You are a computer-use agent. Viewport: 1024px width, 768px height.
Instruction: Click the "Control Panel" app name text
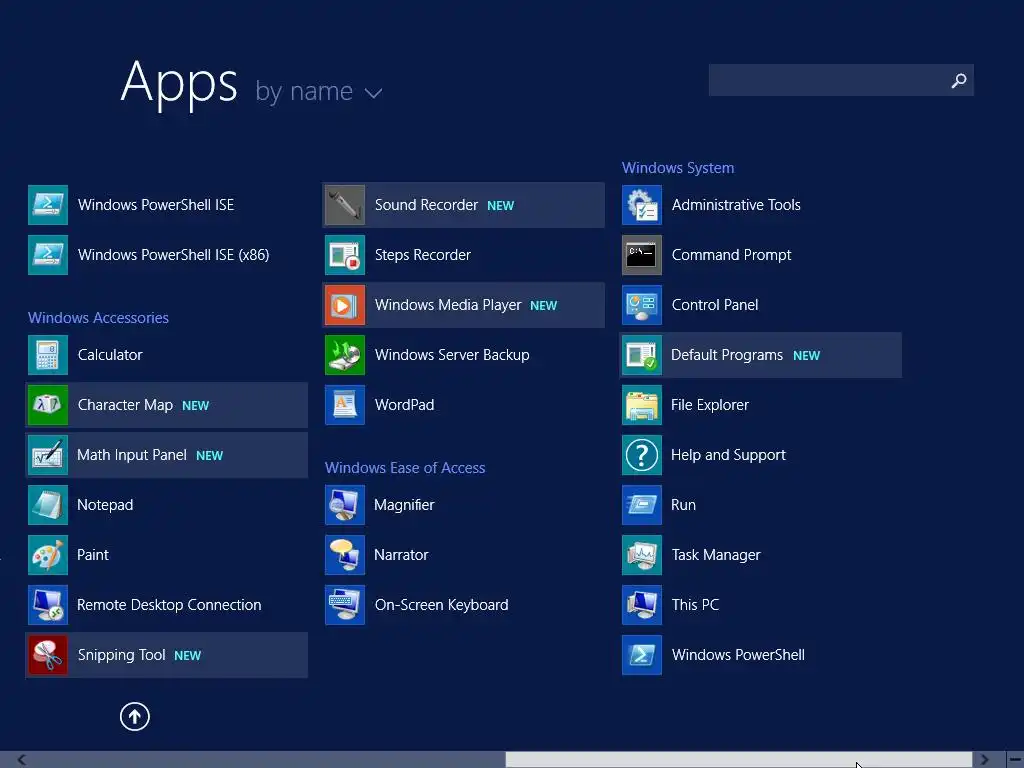[715, 305]
